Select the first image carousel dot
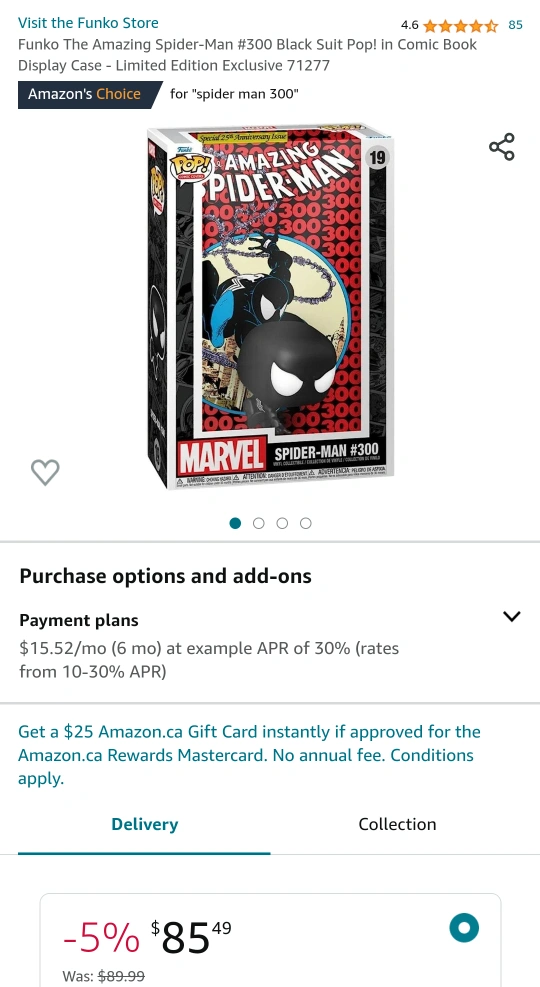This screenshot has width=540, height=987. point(235,523)
